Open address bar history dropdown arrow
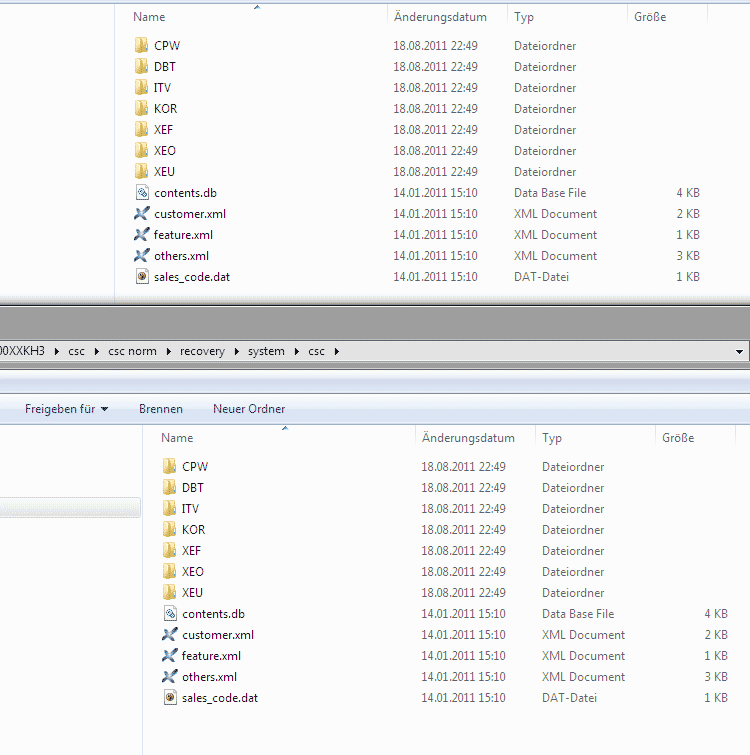Viewport: 750px width, 755px height. pos(739,351)
